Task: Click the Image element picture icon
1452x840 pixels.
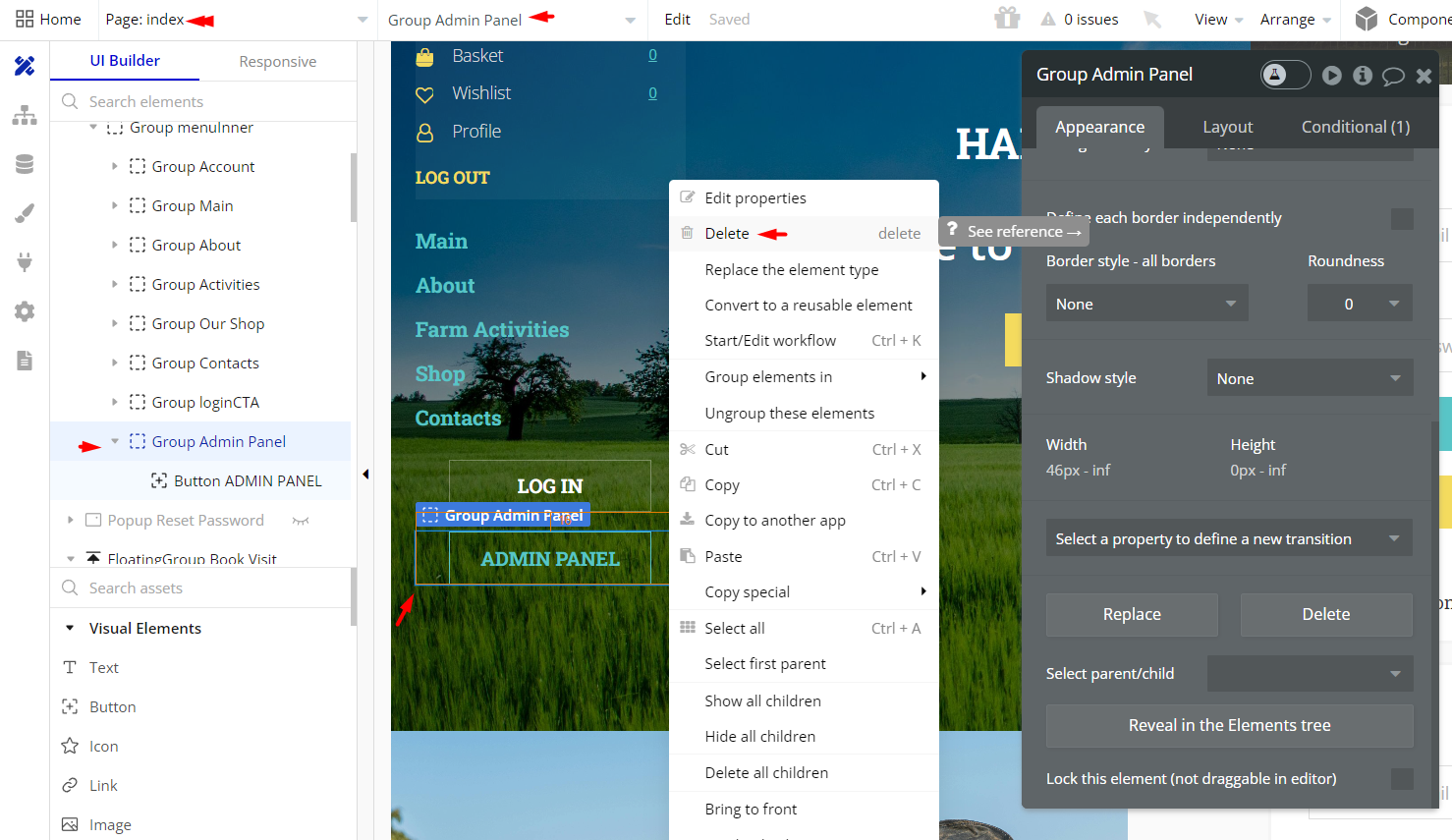Action: [70, 824]
